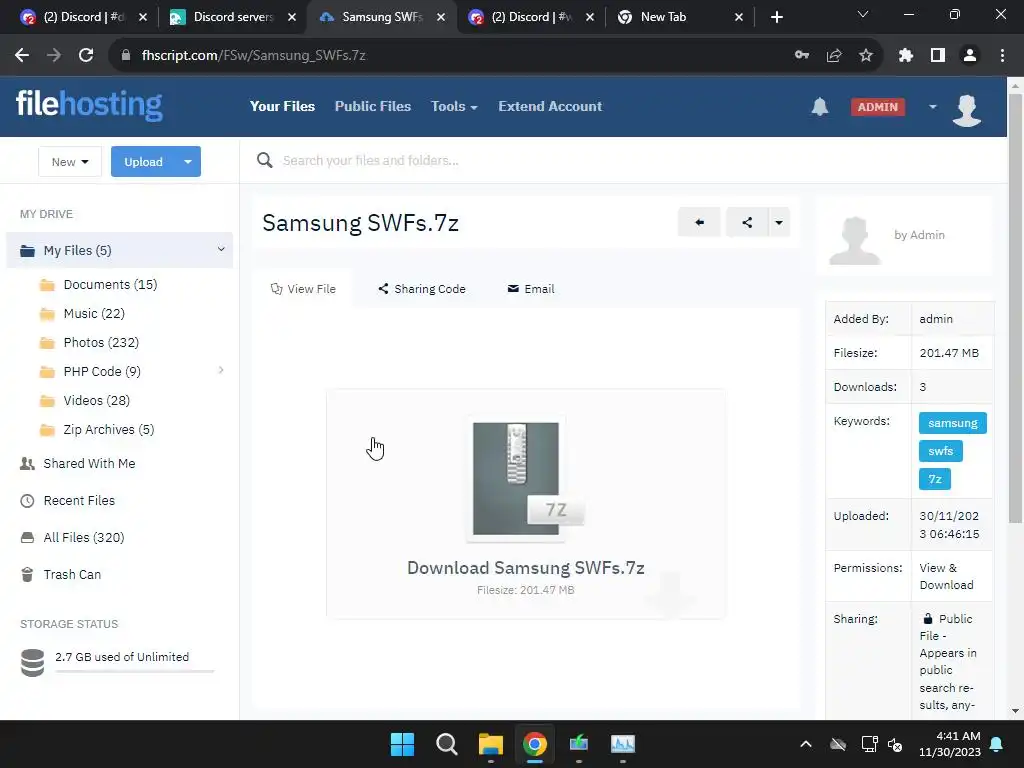This screenshot has width=1024, height=768.
Task: Click the share this page icon in address bar
Action: click(x=834, y=56)
